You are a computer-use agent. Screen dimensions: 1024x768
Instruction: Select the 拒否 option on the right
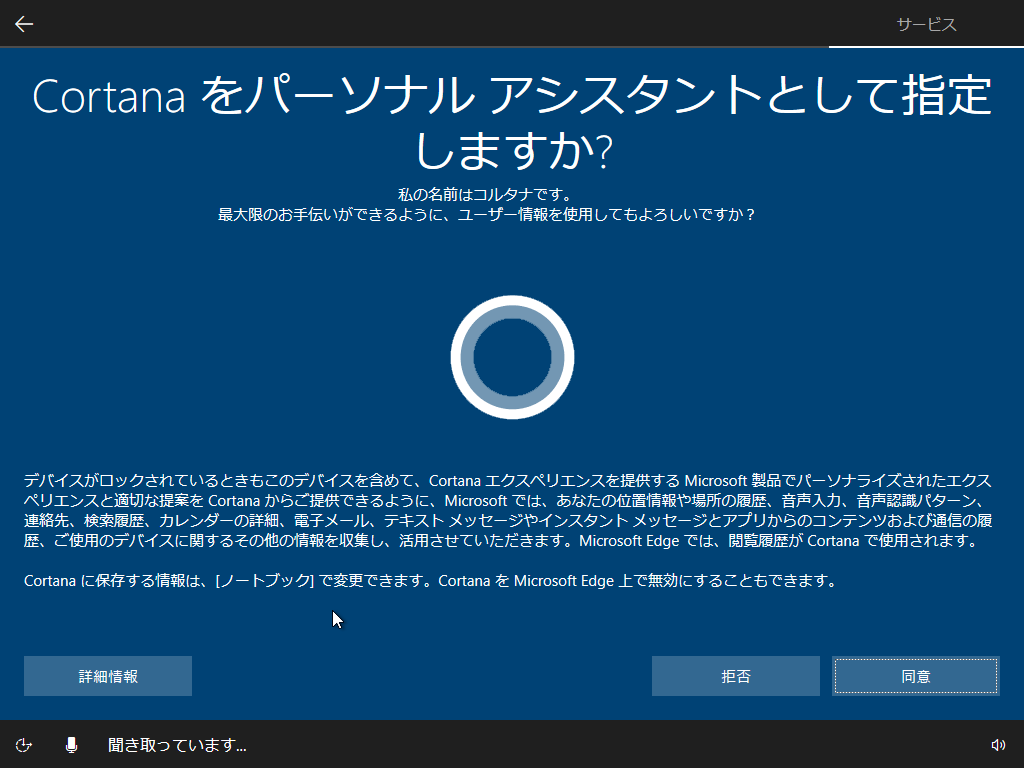click(x=735, y=676)
